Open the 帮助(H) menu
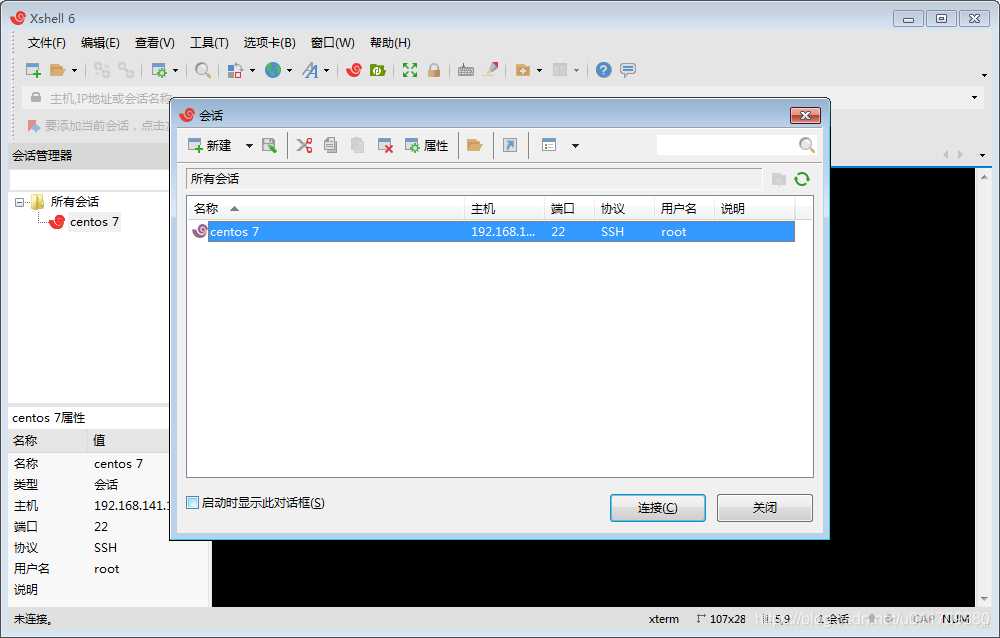This screenshot has height=638, width=1000. (x=390, y=43)
